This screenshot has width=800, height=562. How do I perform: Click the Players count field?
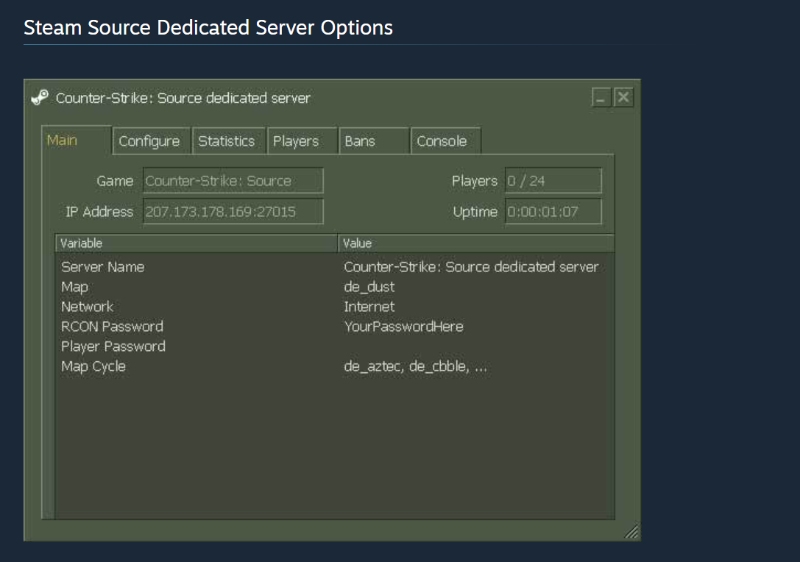[x=553, y=181]
